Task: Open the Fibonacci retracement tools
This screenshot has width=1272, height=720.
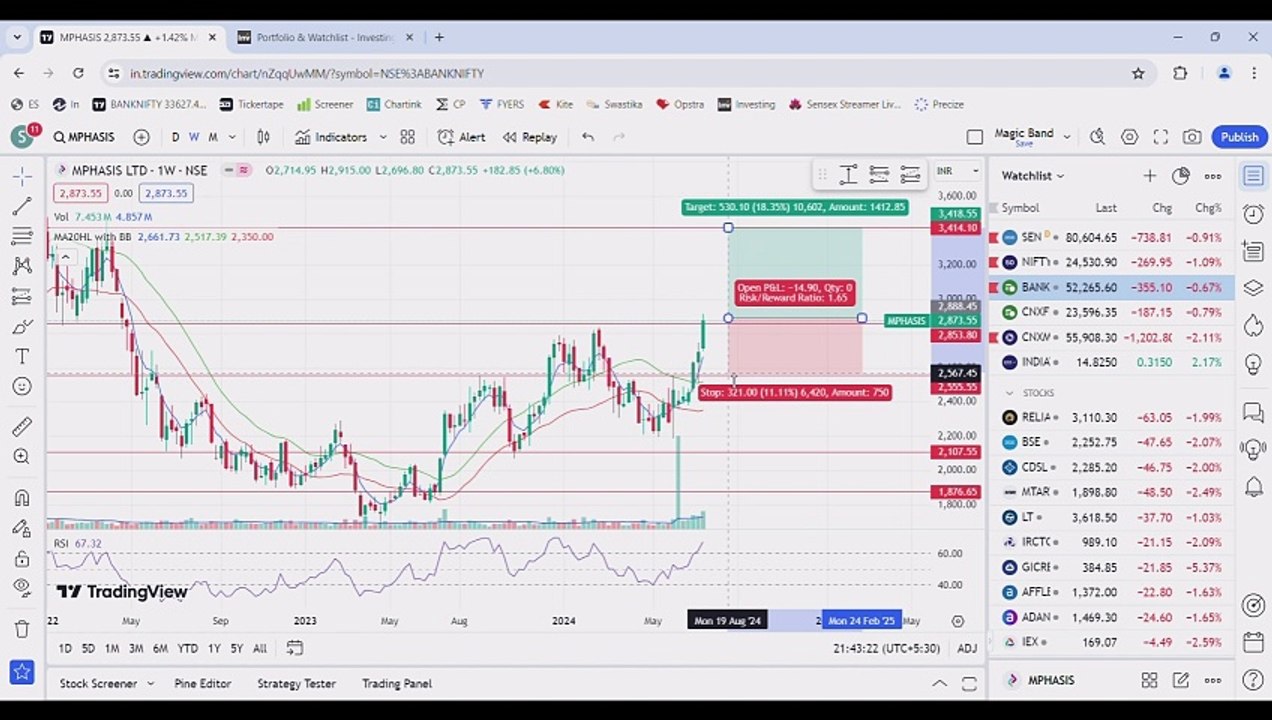Action: 22,236
